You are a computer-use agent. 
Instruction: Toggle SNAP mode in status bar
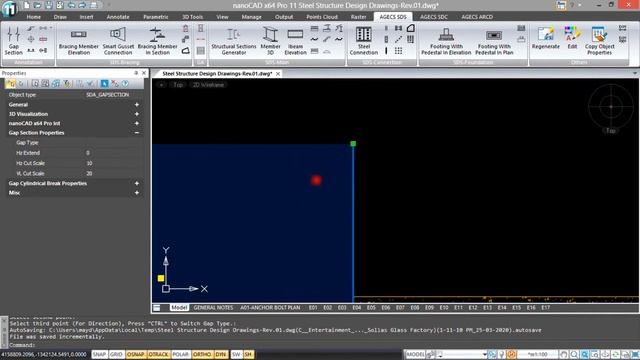coord(99,354)
